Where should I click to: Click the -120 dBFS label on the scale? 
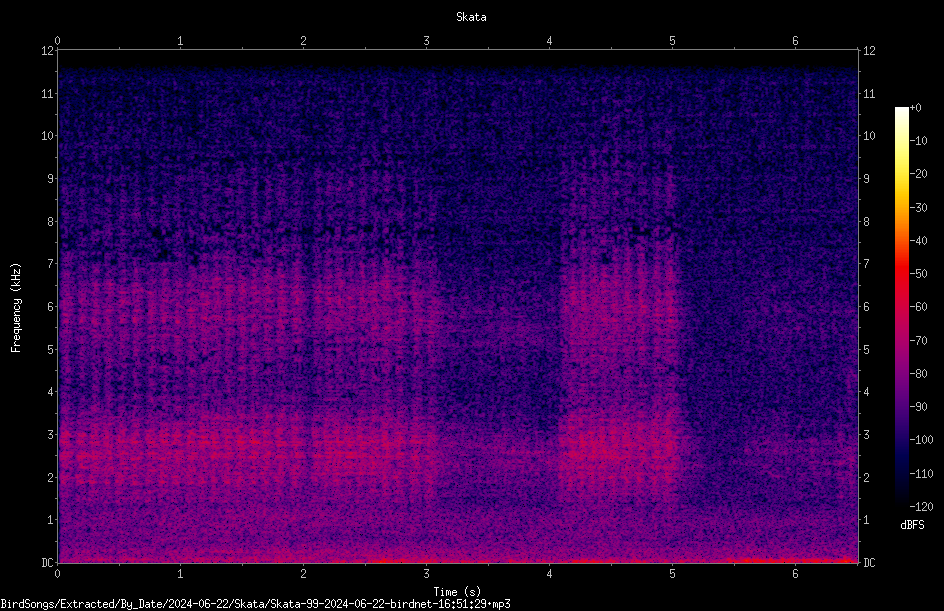tap(921, 507)
